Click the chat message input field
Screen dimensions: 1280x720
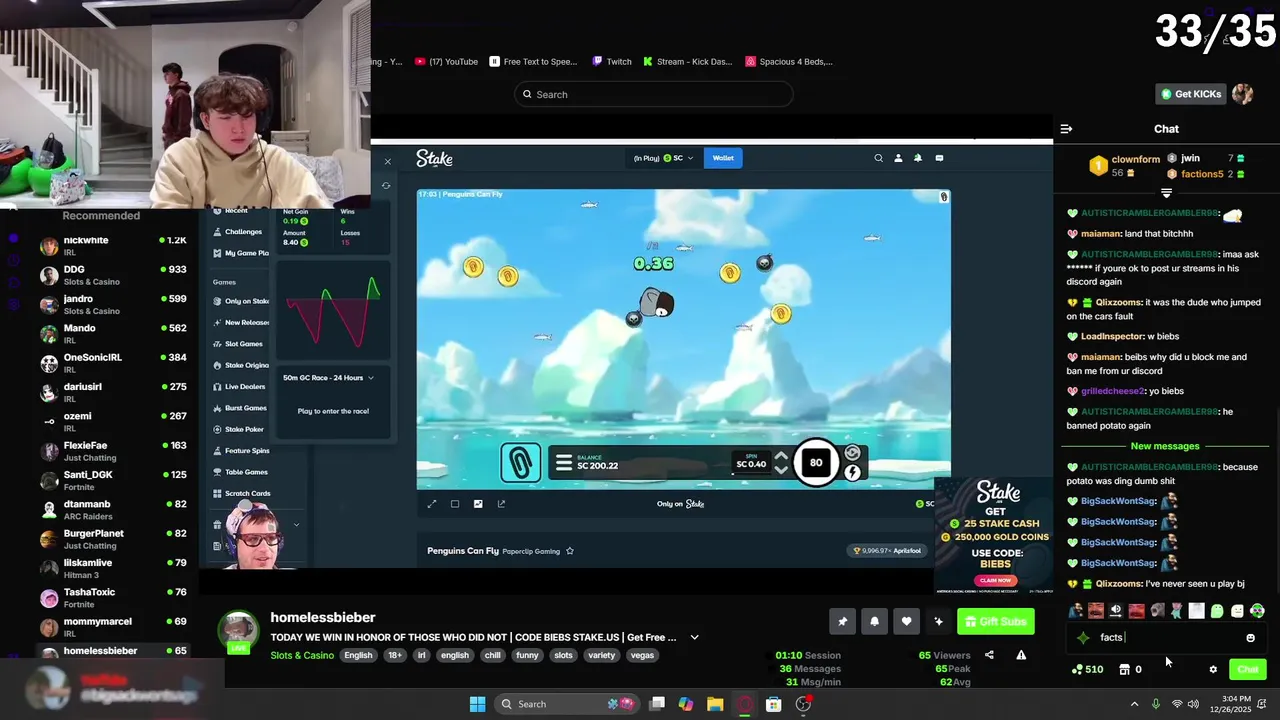[x=1166, y=638]
